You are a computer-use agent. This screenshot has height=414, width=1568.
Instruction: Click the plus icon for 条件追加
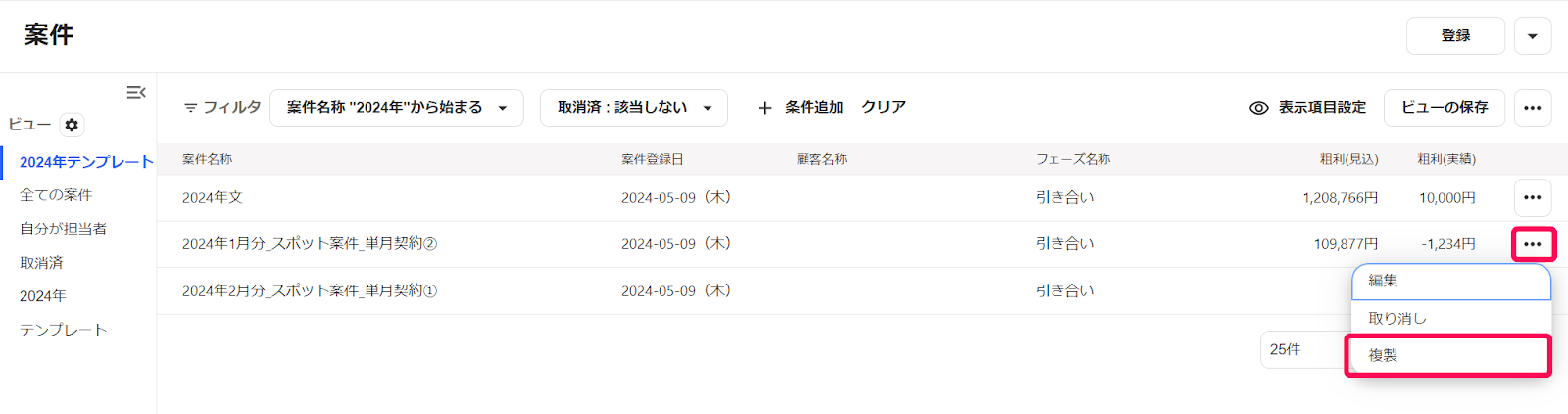point(765,108)
